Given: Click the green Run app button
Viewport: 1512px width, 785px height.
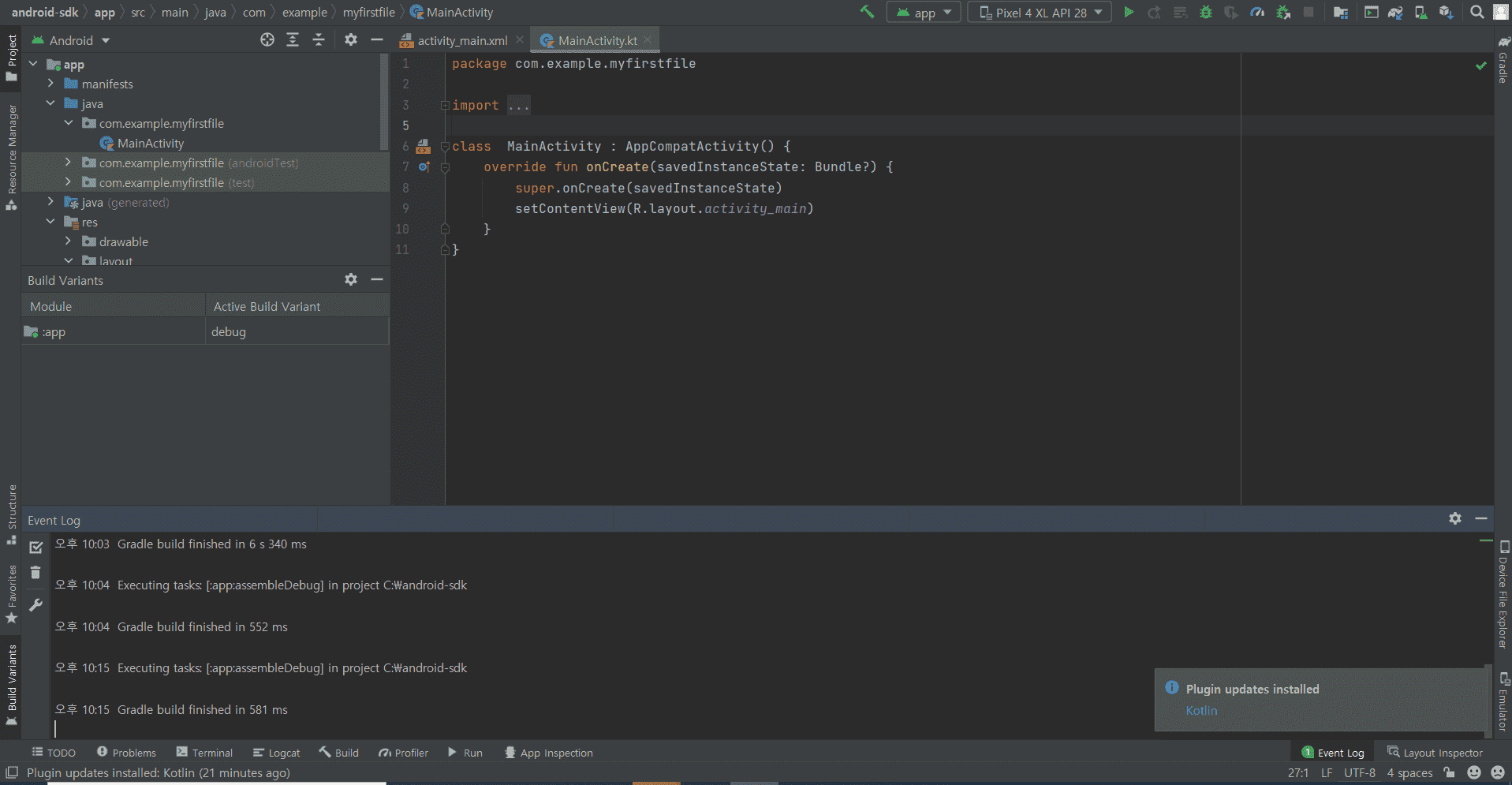Looking at the screenshot, I should 1129,13.
